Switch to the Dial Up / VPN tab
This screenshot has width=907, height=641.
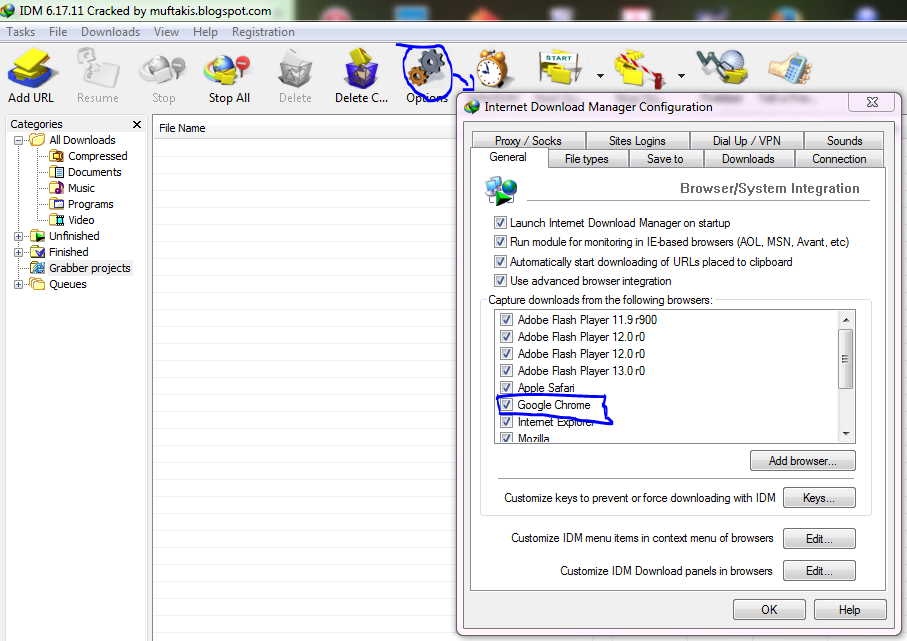(746, 141)
